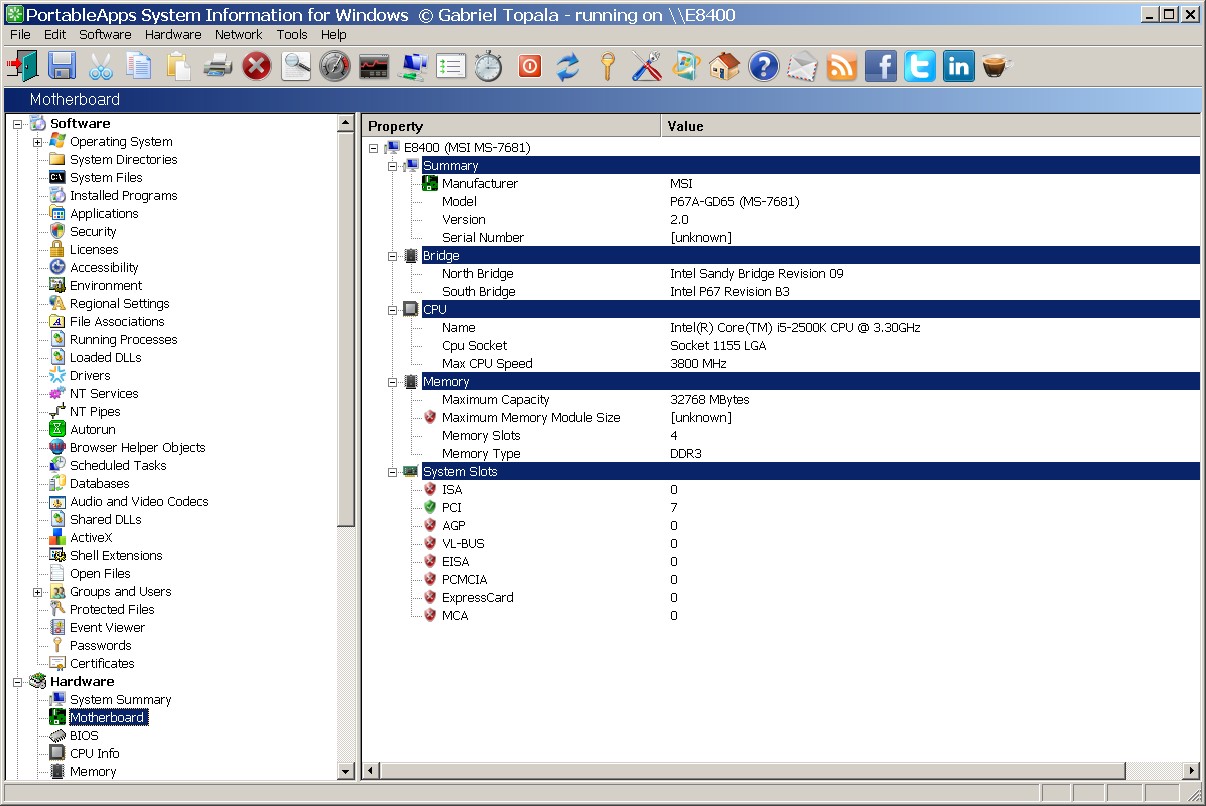Image resolution: width=1206 pixels, height=806 pixels.
Task: Open the speedometer gauge tool
Action: (335, 66)
